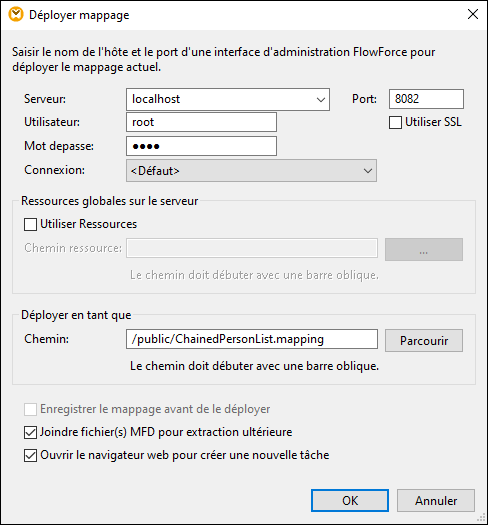Viewport: 488px width, 525px height.
Task: Click the Mot de passe field
Action: click(201, 146)
